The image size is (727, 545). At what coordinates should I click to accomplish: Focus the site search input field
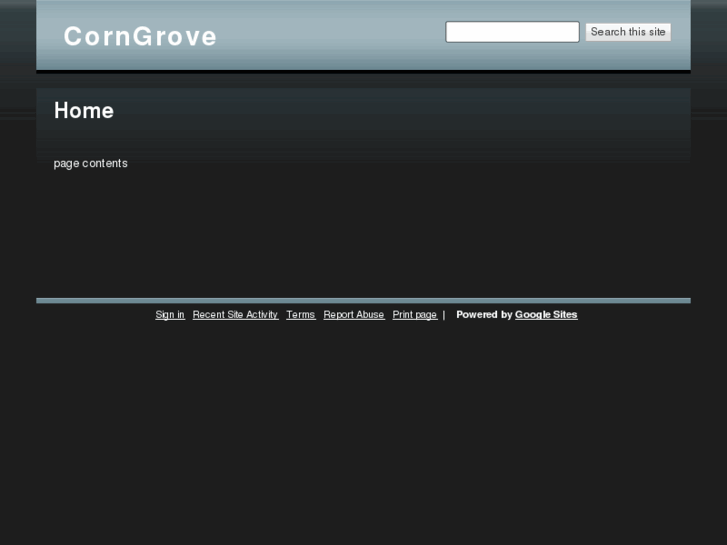point(512,32)
